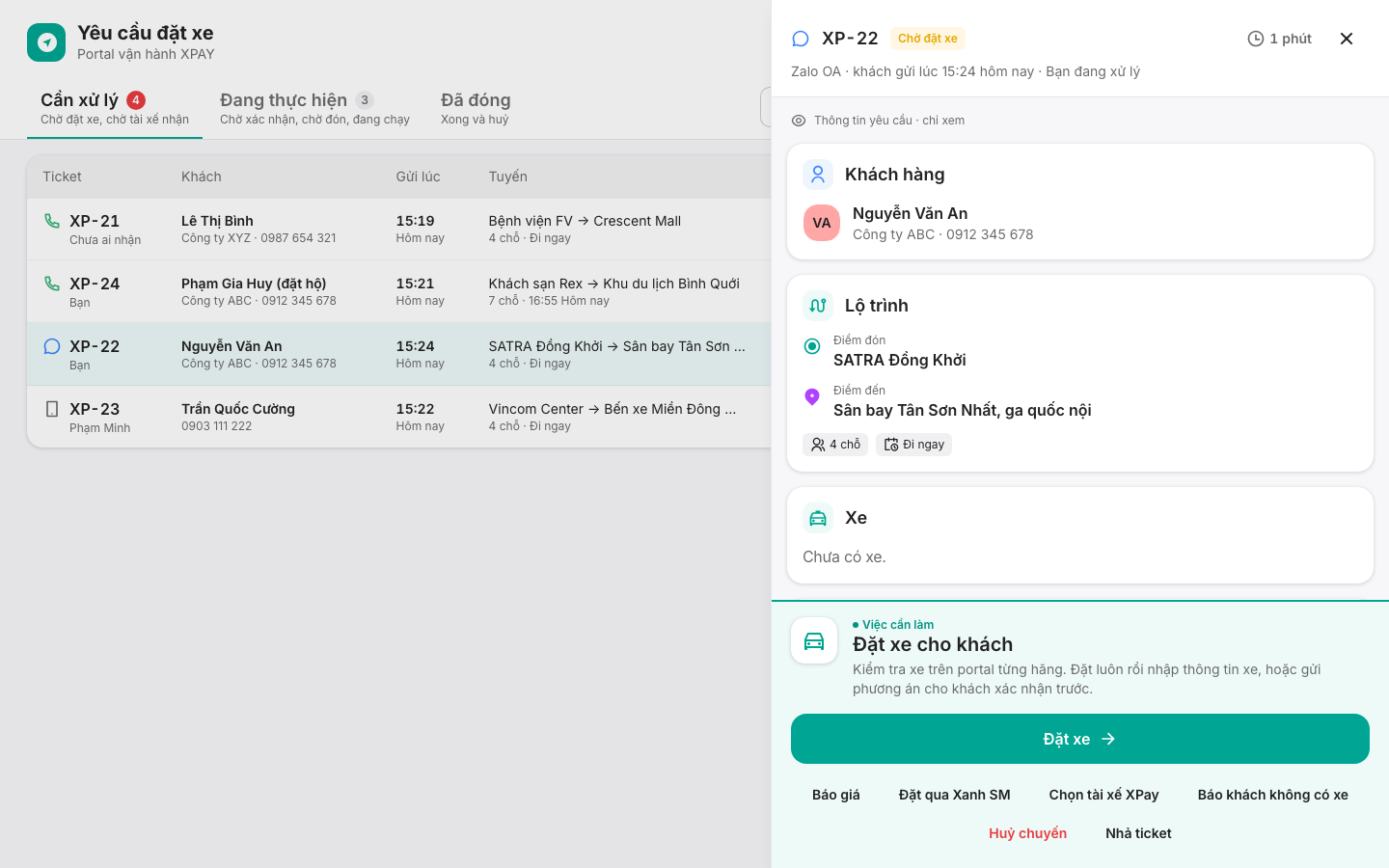Click route Bệnh viện FV → Crescent Mall

tap(585, 221)
